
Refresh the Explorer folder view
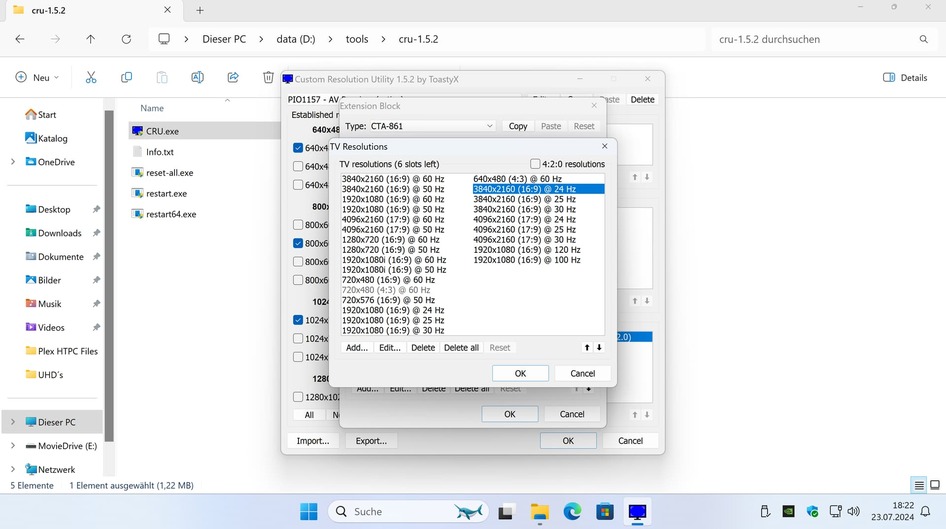(126, 39)
